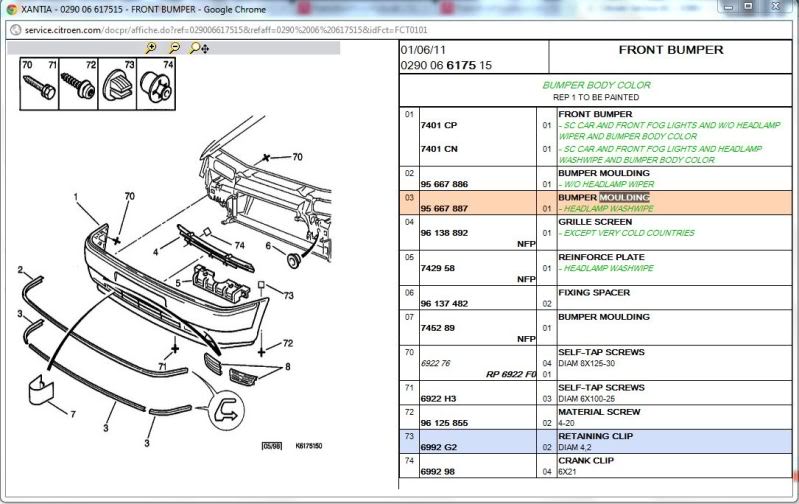Screen dimensions: 799x504
Task: Click part number 96 137 482
Action: pyautogui.click(x=444, y=303)
